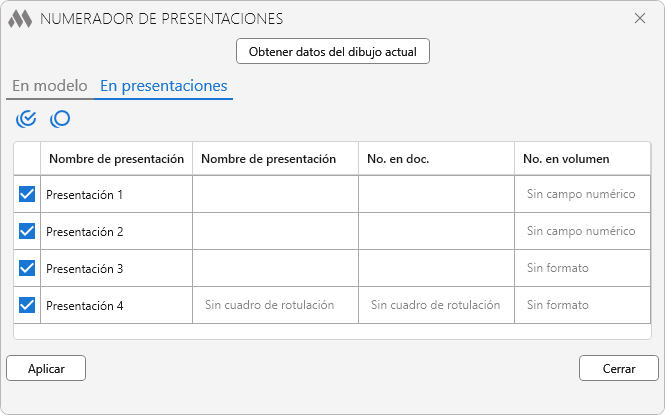The width and height of the screenshot is (665, 415).
Task: Disable the Presentación 3 checkbox
Action: coord(27,268)
